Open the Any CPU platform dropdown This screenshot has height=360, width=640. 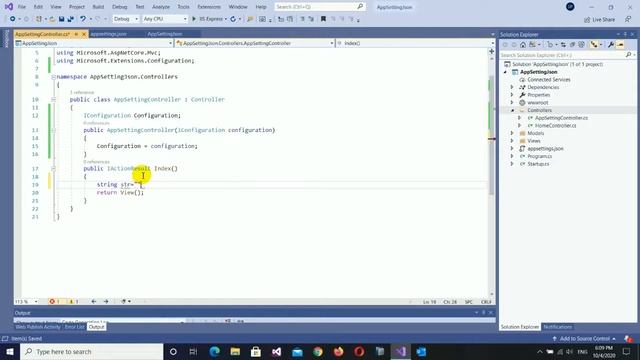(x=164, y=19)
